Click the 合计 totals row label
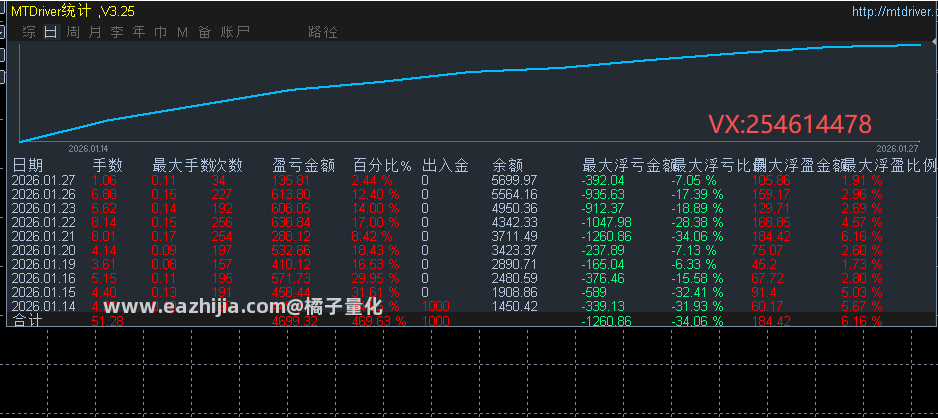Image resolution: width=938 pixels, height=418 pixels. pyautogui.click(x=28, y=321)
